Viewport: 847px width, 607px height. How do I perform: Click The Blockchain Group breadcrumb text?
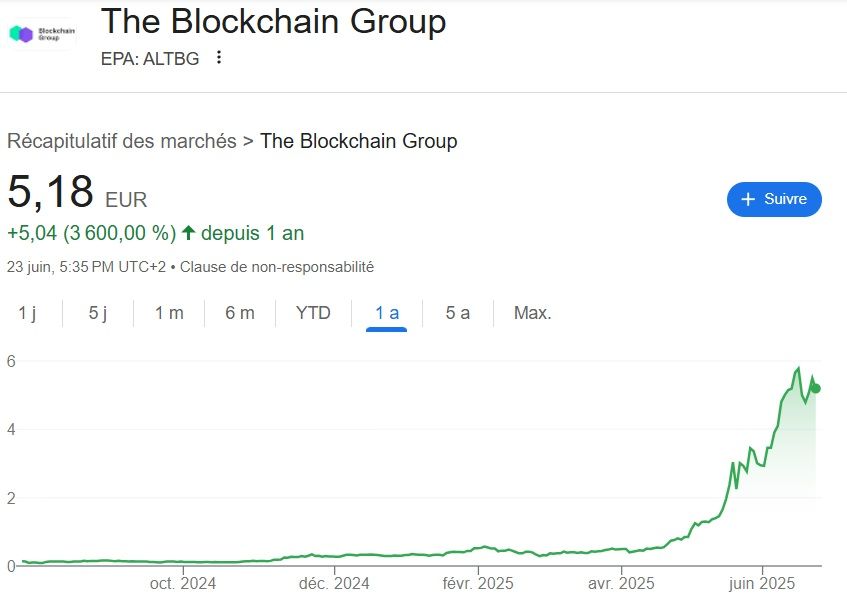click(358, 141)
